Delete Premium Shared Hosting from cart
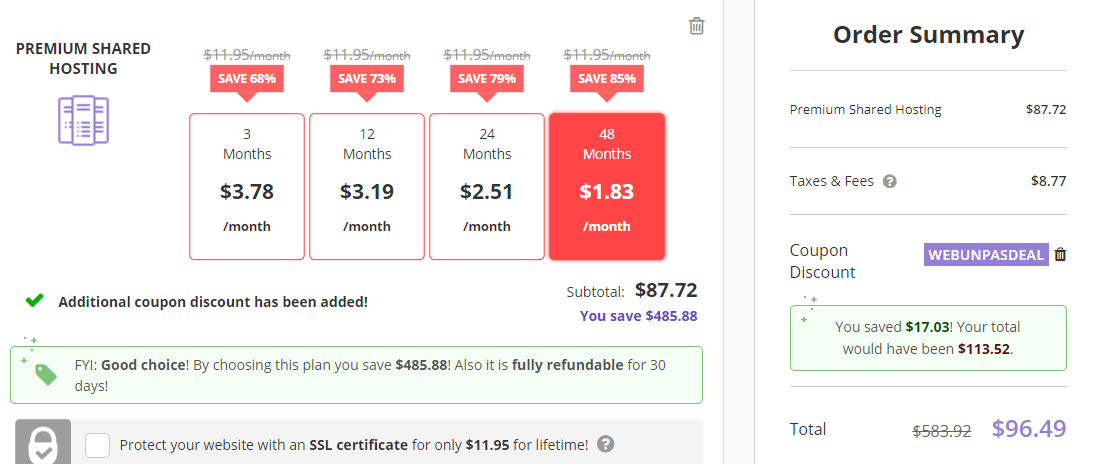The height and width of the screenshot is (464, 1098). (x=697, y=26)
